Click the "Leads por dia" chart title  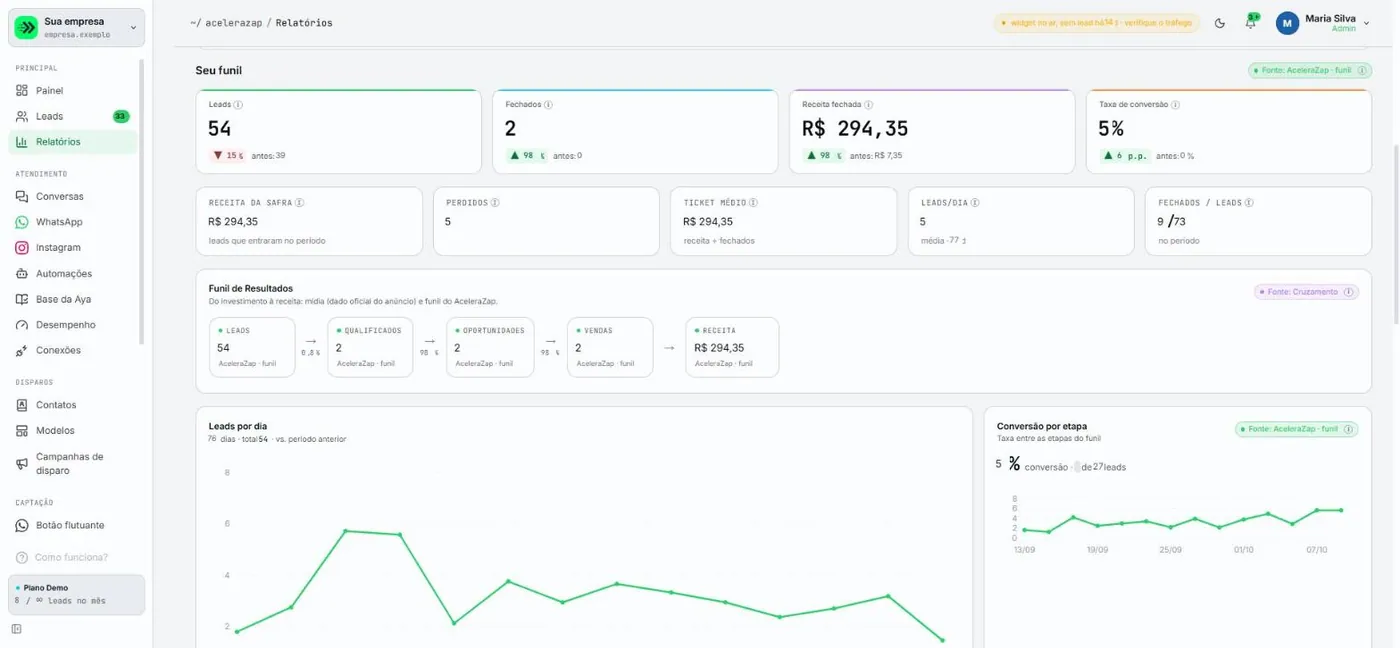238,426
